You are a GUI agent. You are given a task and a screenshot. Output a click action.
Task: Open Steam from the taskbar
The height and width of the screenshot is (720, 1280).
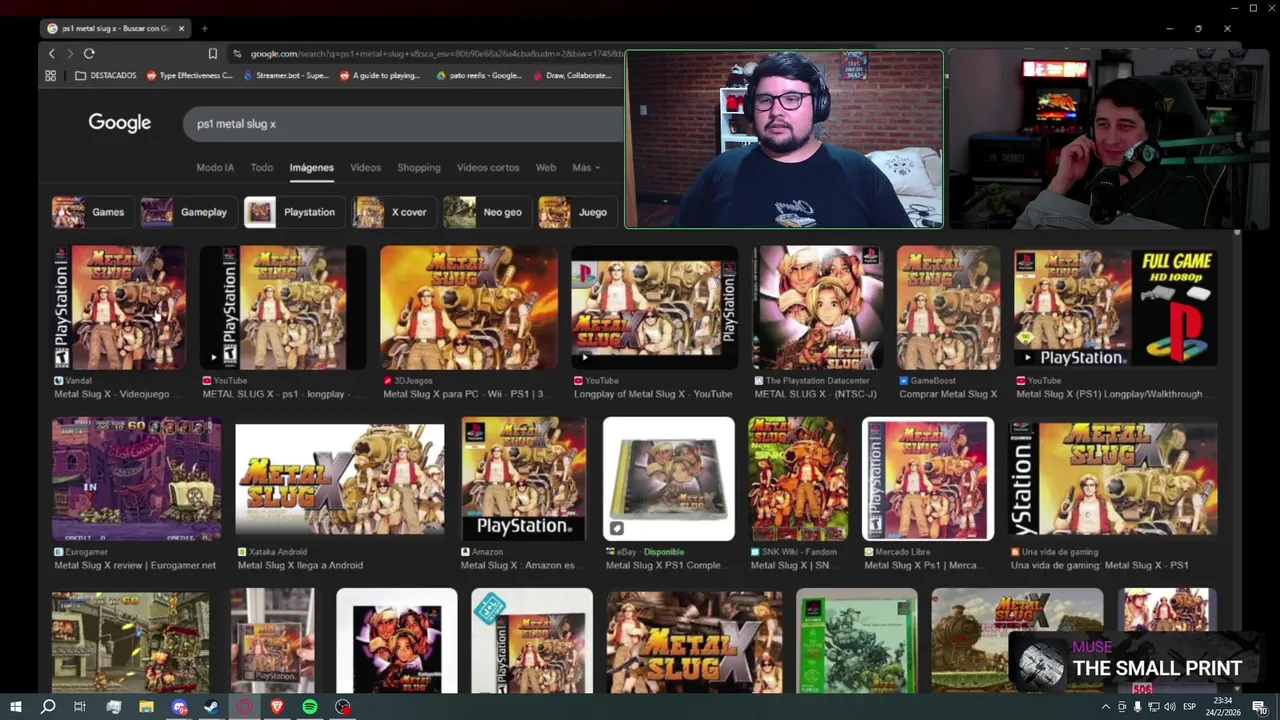coord(212,707)
